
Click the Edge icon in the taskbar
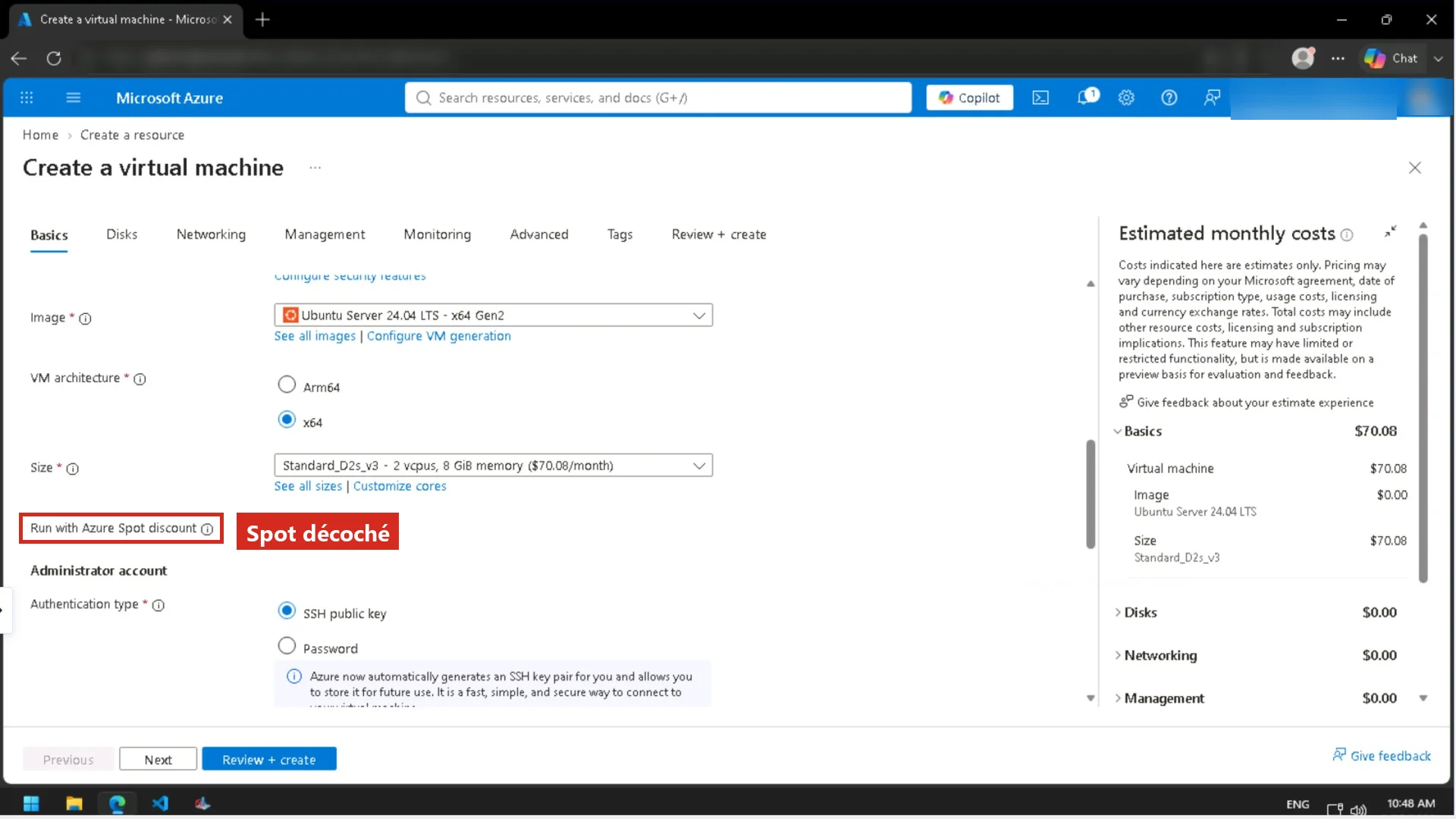coord(117,804)
